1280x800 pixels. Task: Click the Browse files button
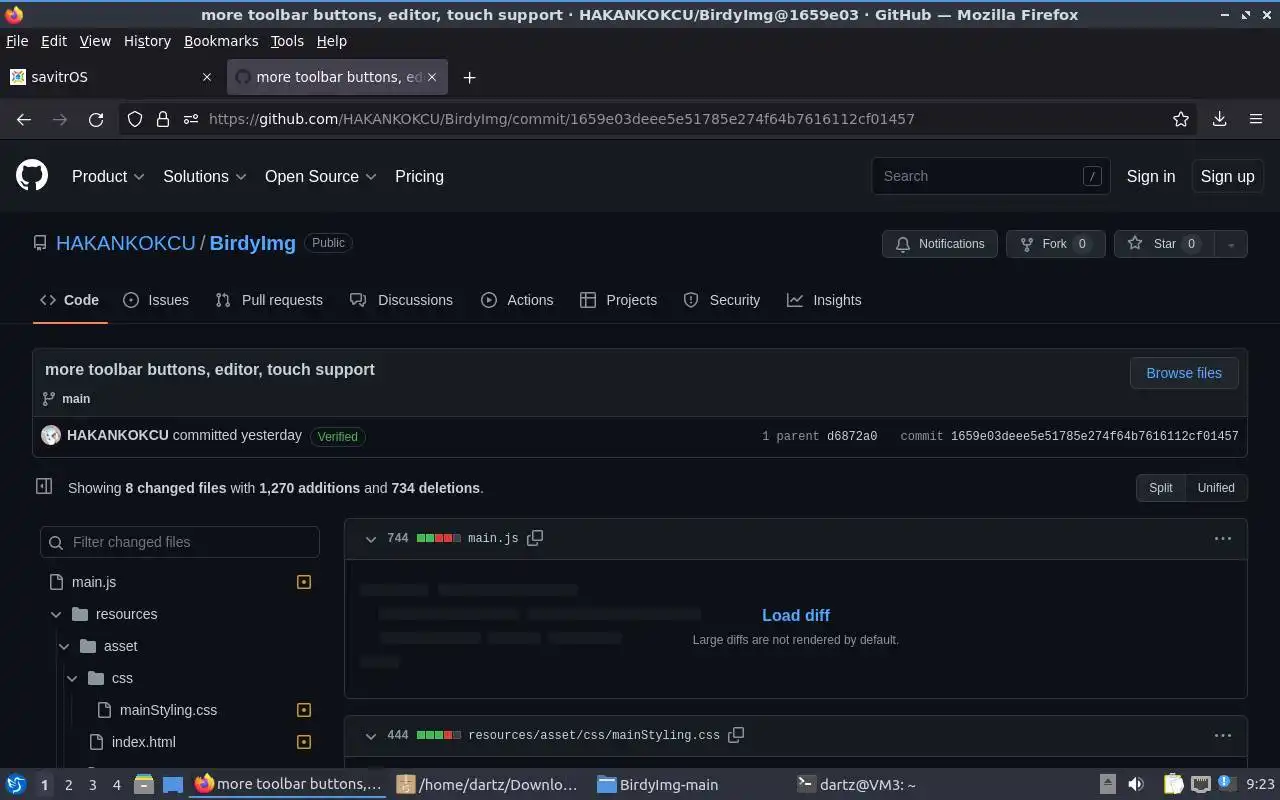coord(1184,373)
